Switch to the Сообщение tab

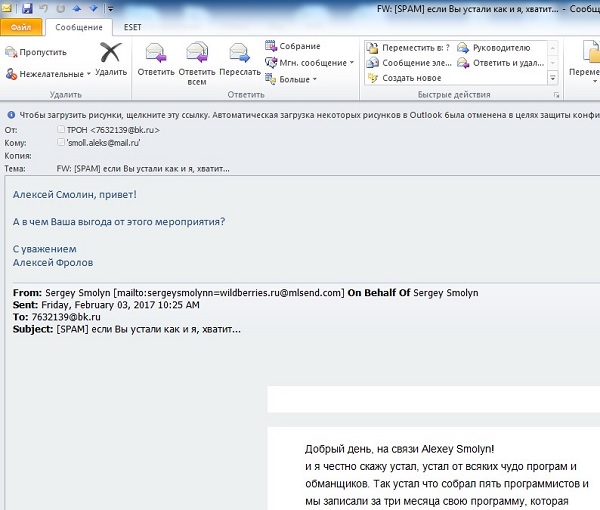coord(79,27)
